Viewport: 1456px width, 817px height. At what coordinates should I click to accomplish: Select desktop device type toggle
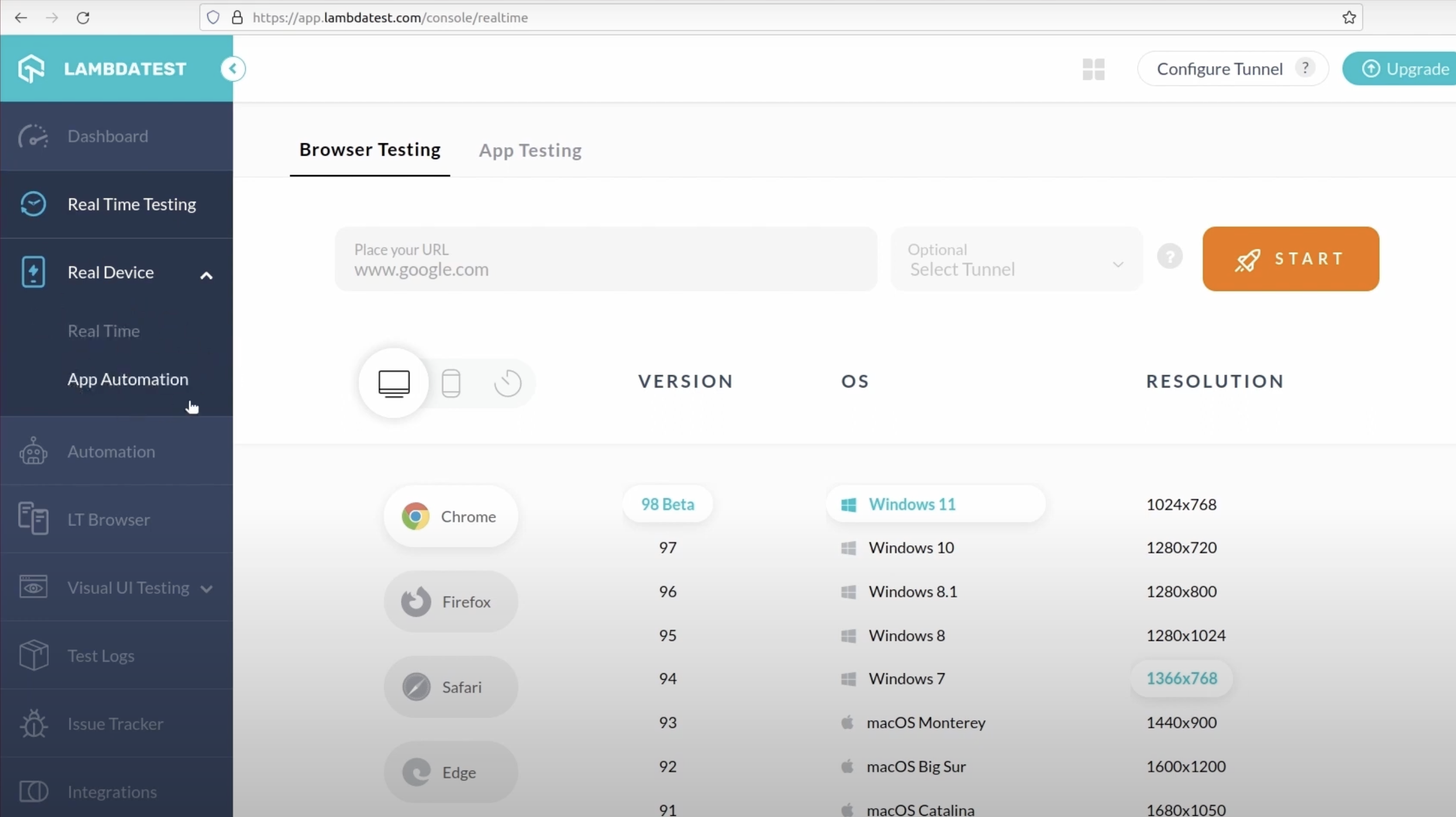click(394, 383)
